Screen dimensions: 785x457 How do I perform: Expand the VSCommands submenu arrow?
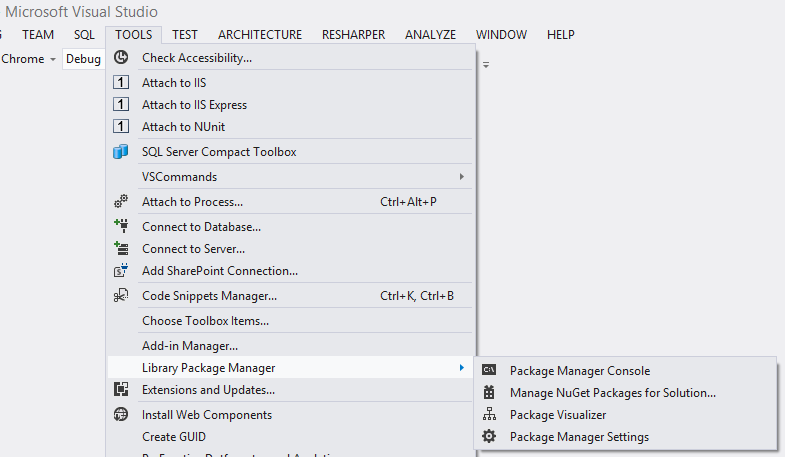tap(462, 177)
